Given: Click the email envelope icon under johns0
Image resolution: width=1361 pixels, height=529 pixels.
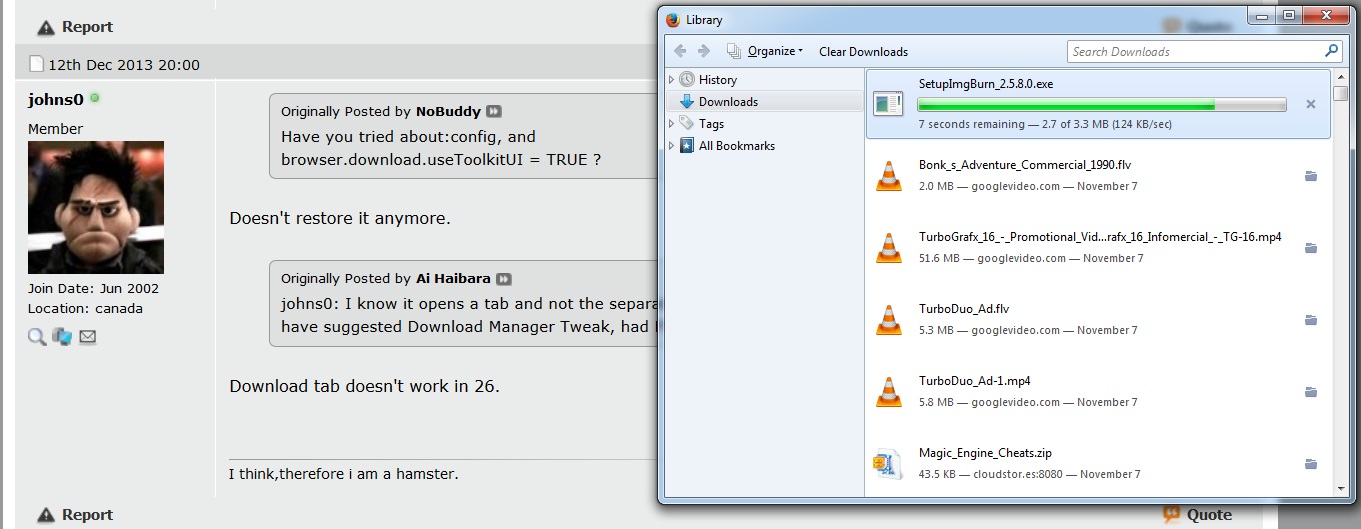Looking at the screenshot, I should click(x=87, y=337).
